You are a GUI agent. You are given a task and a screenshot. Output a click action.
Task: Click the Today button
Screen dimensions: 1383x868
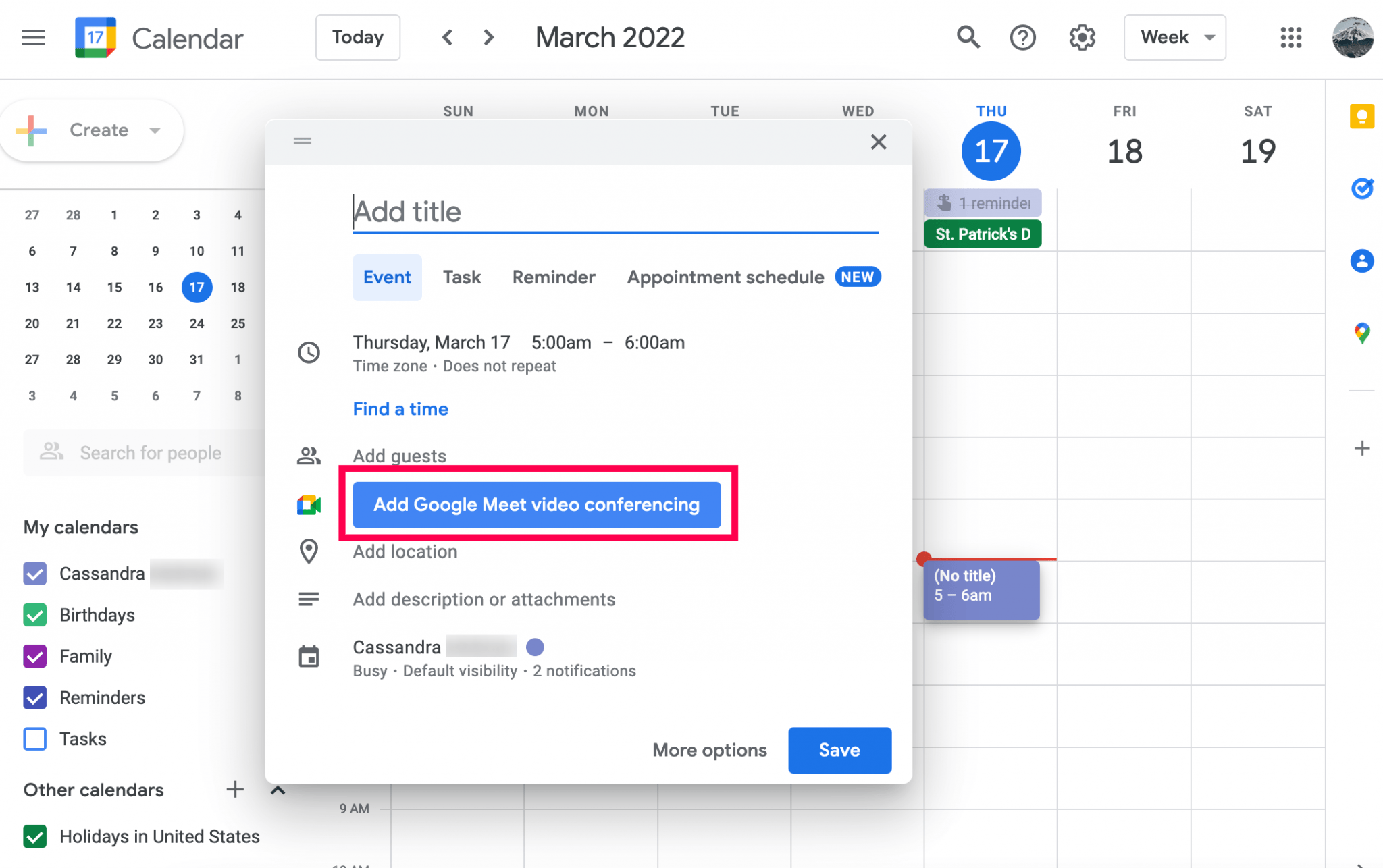click(x=358, y=38)
